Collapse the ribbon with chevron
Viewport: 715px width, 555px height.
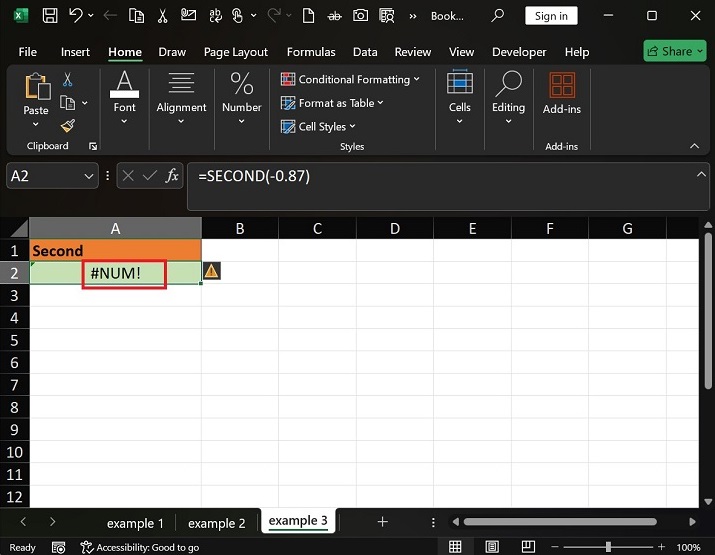(x=694, y=146)
